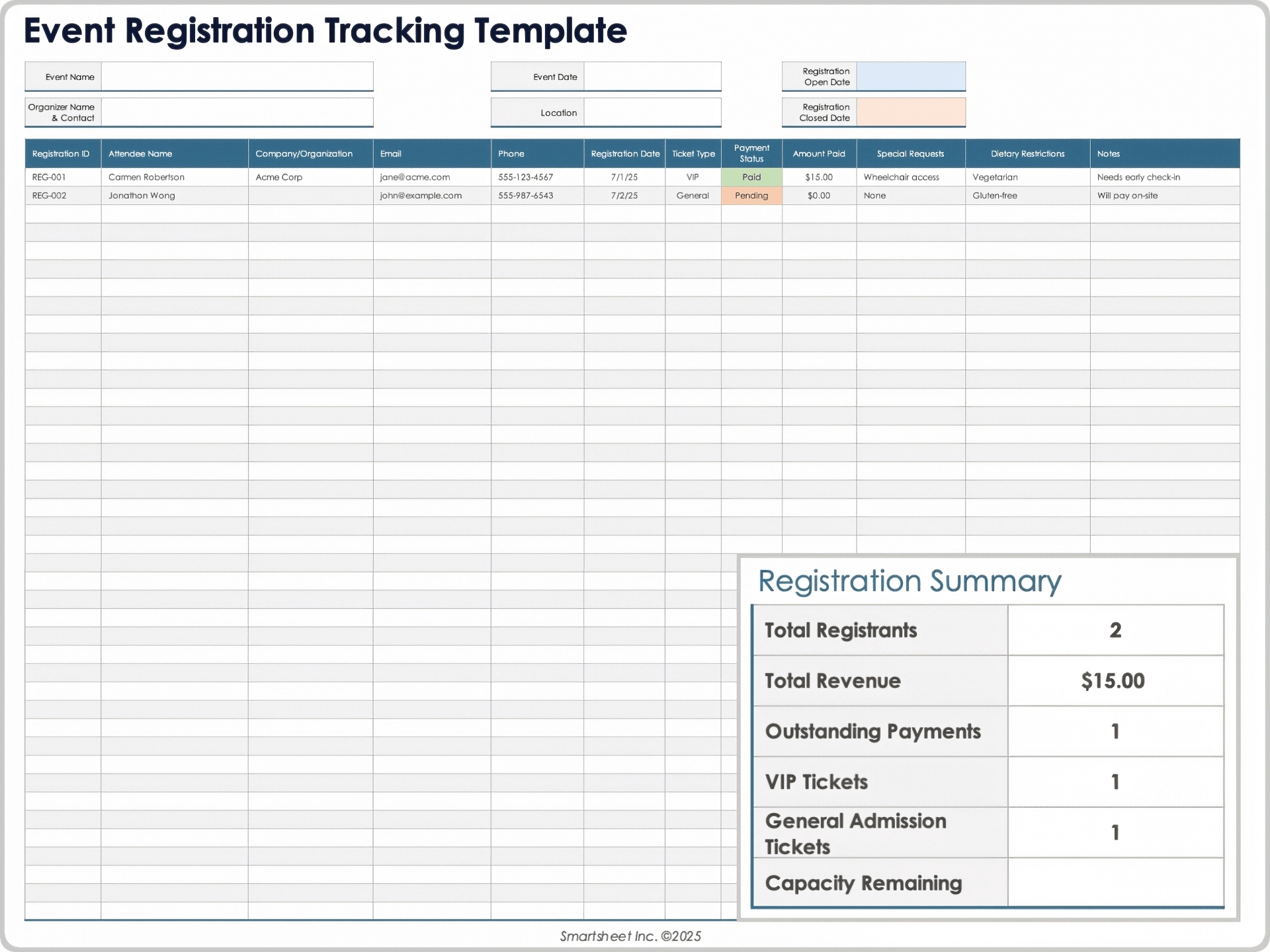The width and height of the screenshot is (1270, 952).
Task: Click the Total Registrants value showing 2
Action: [x=1115, y=630]
